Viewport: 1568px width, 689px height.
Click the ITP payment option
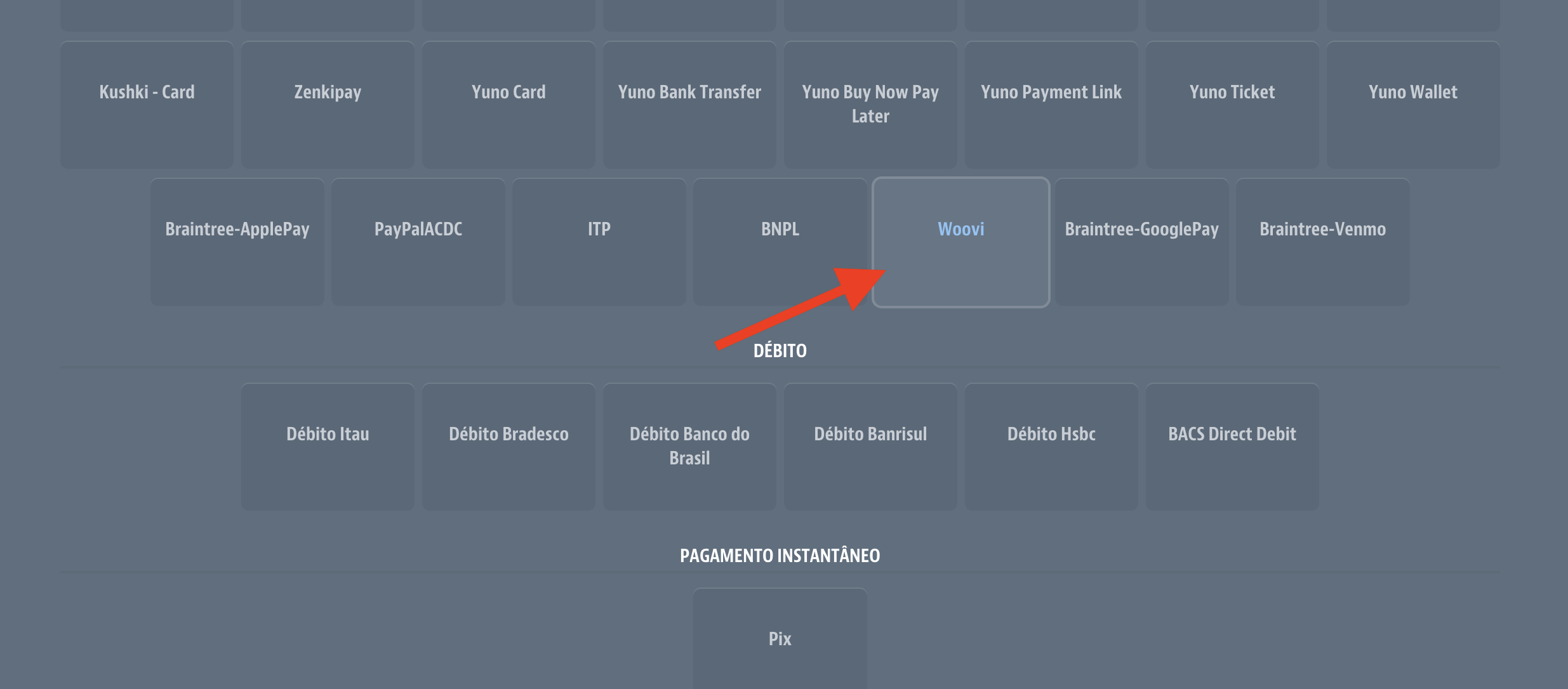click(599, 242)
